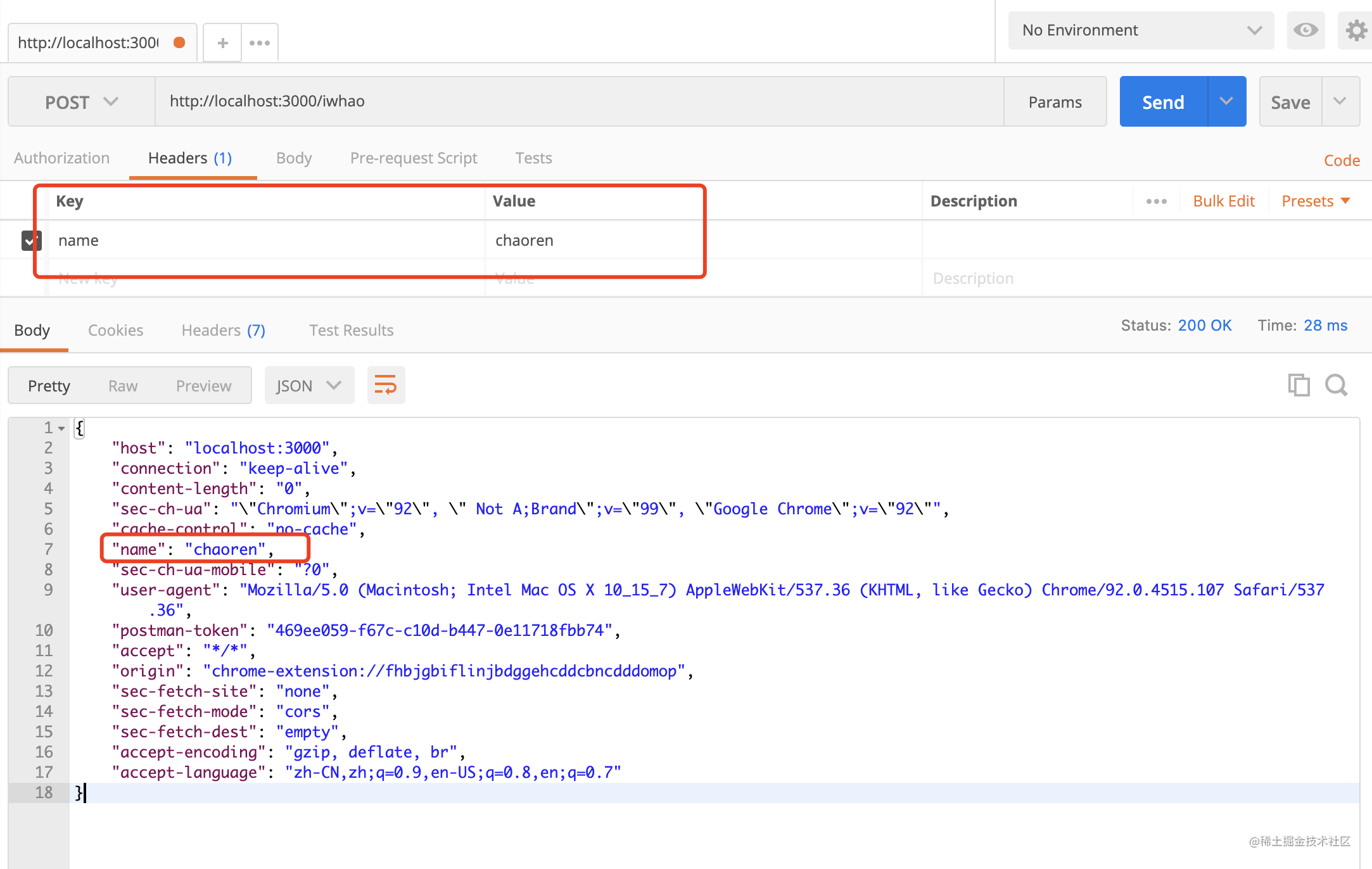Open the Send button dropdown arrow
The height and width of the screenshot is (869, 1372).
pos(1226,101)
